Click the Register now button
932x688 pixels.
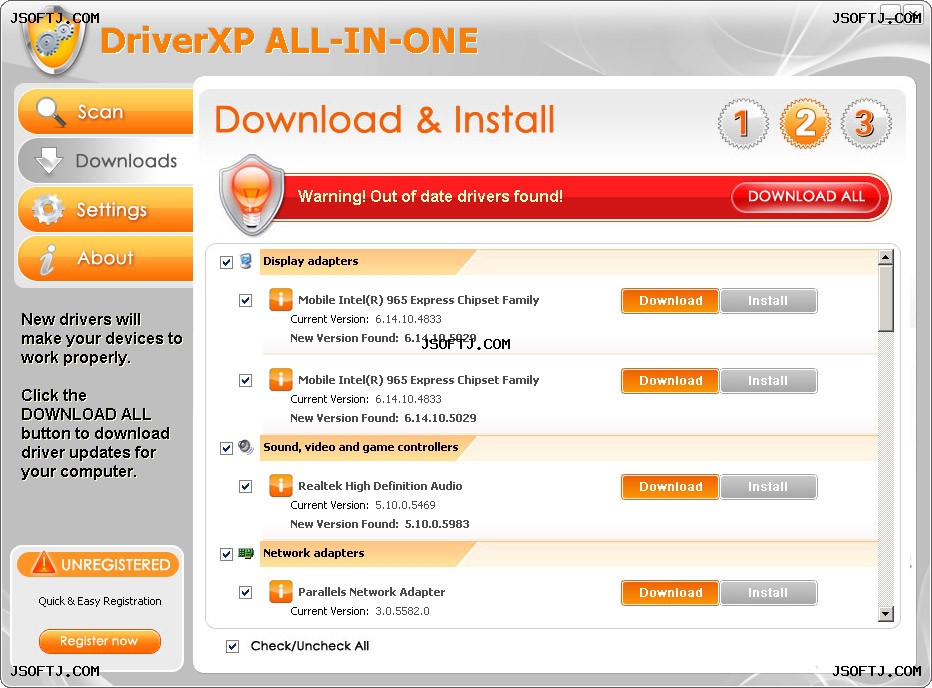100,641
